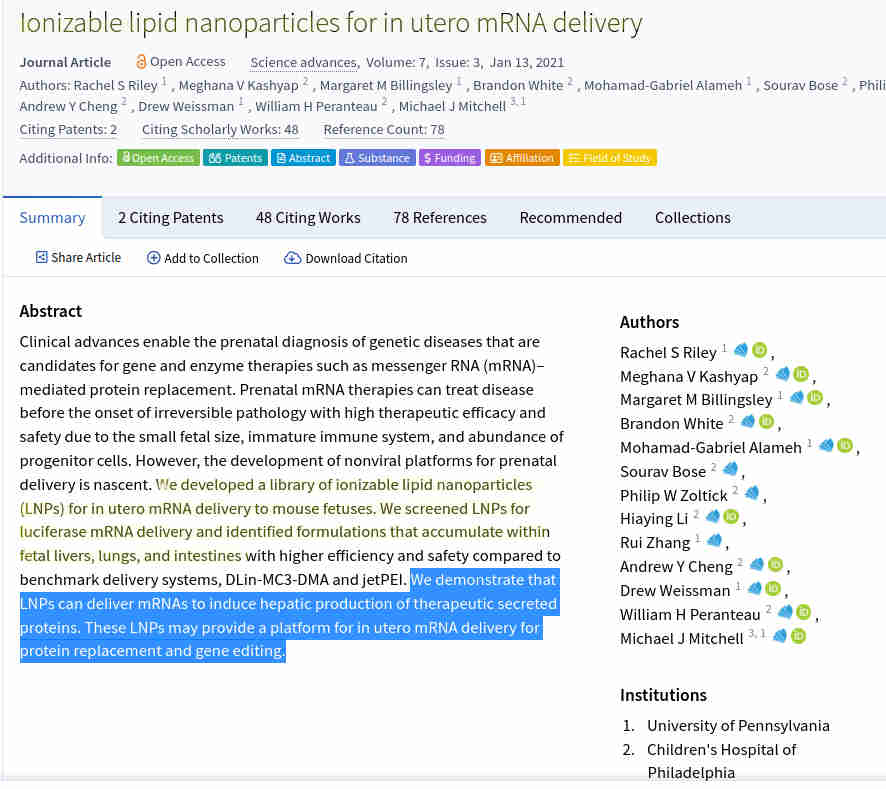Open Philip W Zoltick's blue Lens profile icon

click(x=752, y=493)
